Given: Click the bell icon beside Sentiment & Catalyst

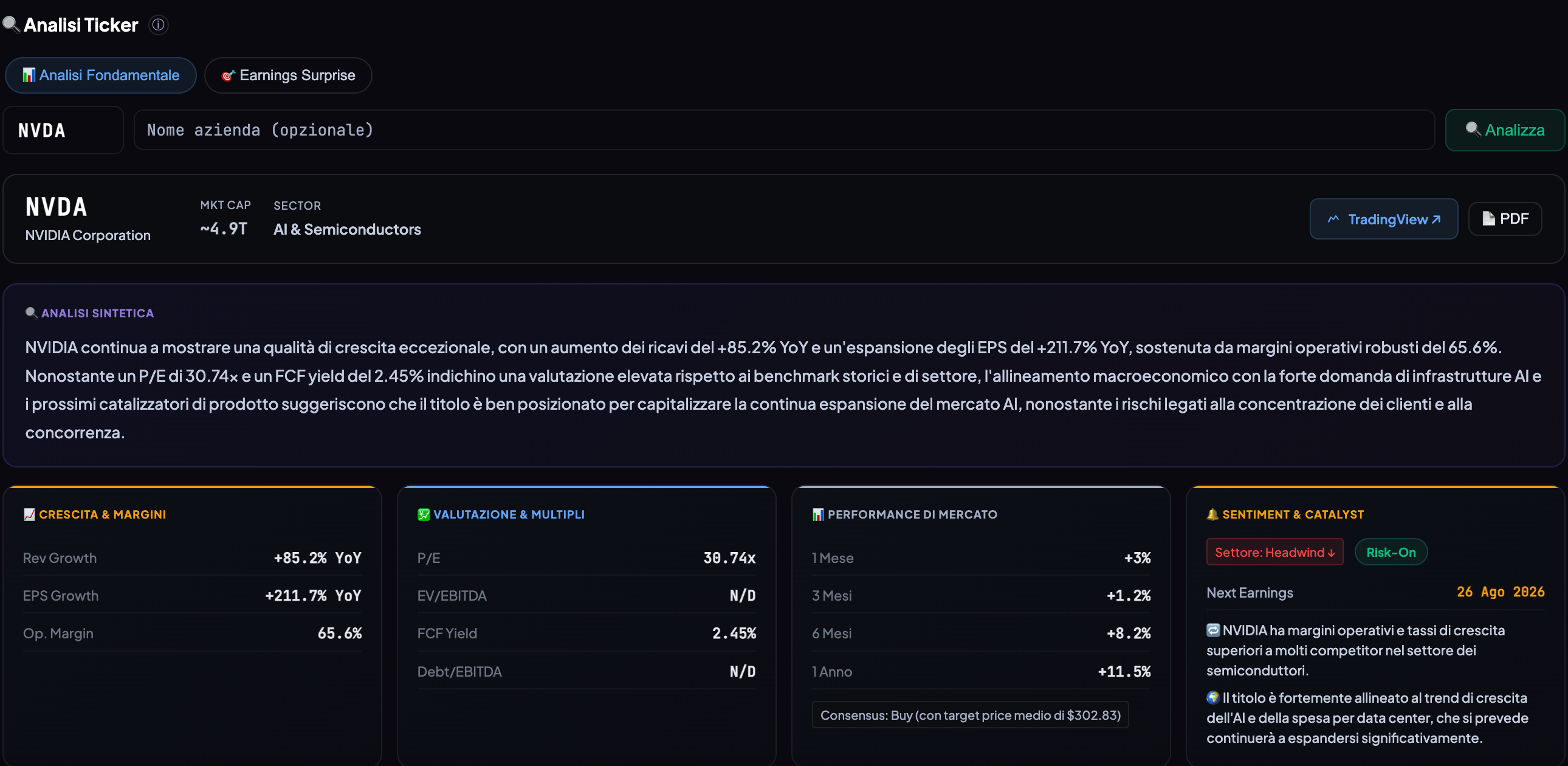Looking at the screenshot, I should tap(1212, 514).
